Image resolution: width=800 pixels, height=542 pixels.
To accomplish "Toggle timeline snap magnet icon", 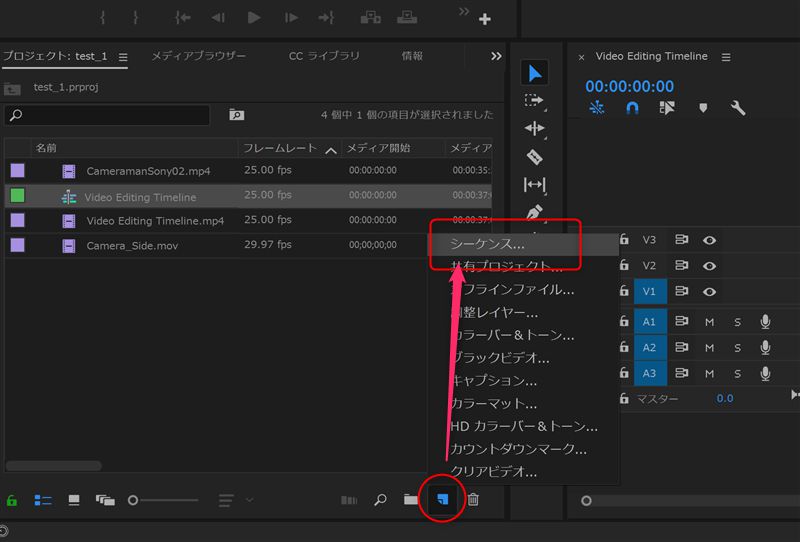I will coord(632,108).
